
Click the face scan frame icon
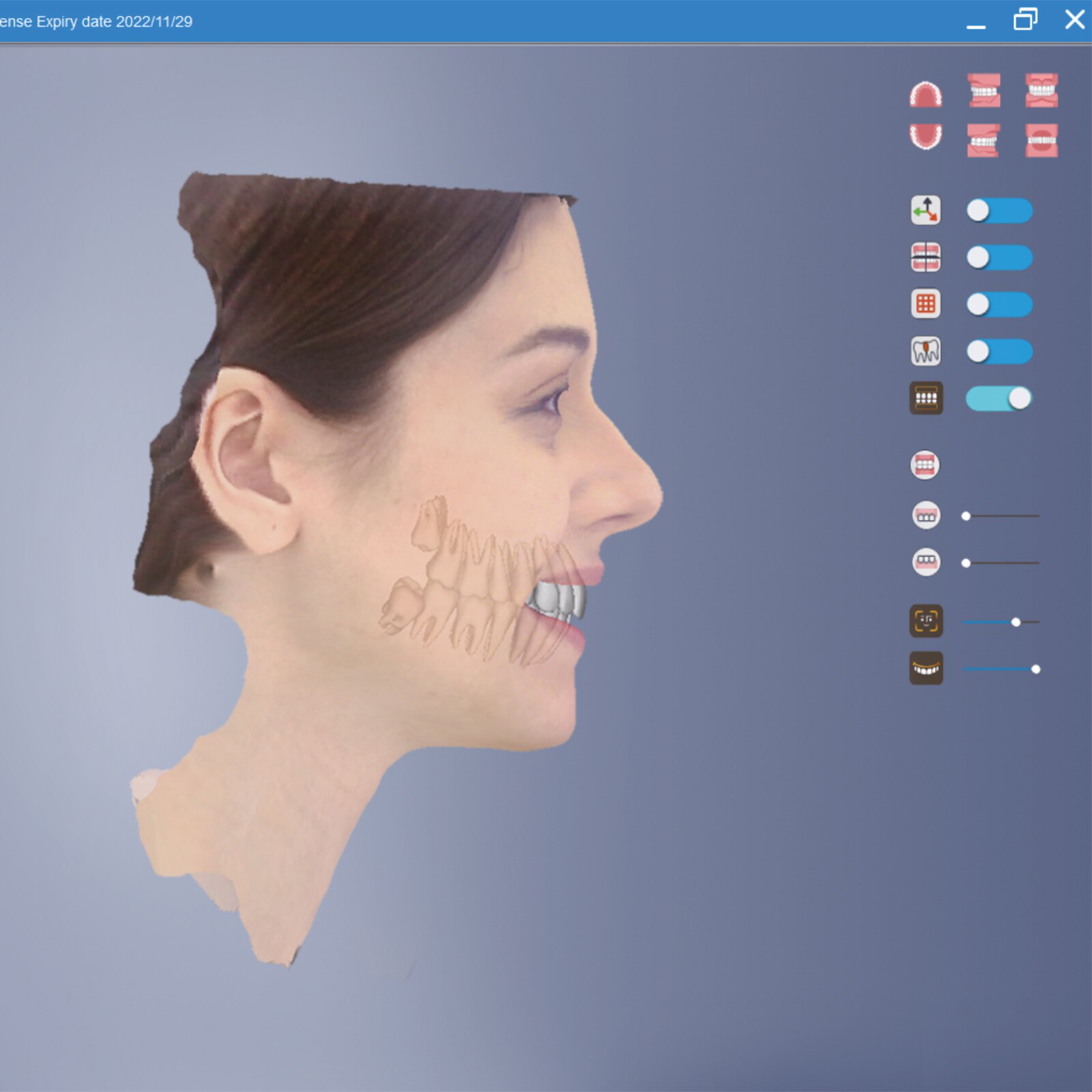(925, 621)
